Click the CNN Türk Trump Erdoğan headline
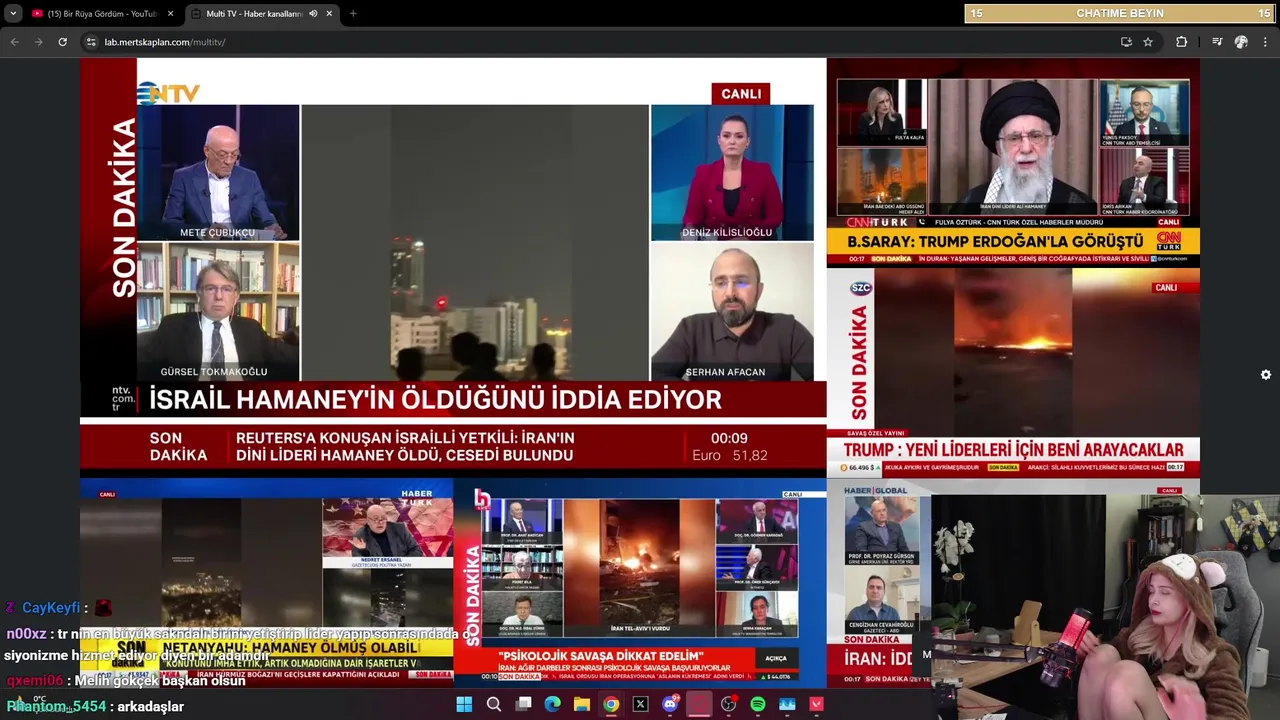 [995, 242]
